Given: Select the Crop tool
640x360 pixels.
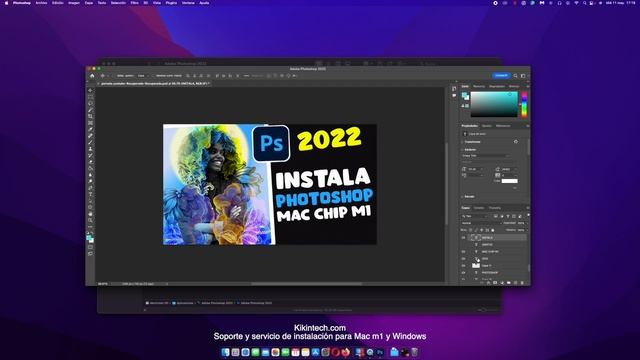Looking at the screenshot, I should pyautogui.click(x=90, y=116).
